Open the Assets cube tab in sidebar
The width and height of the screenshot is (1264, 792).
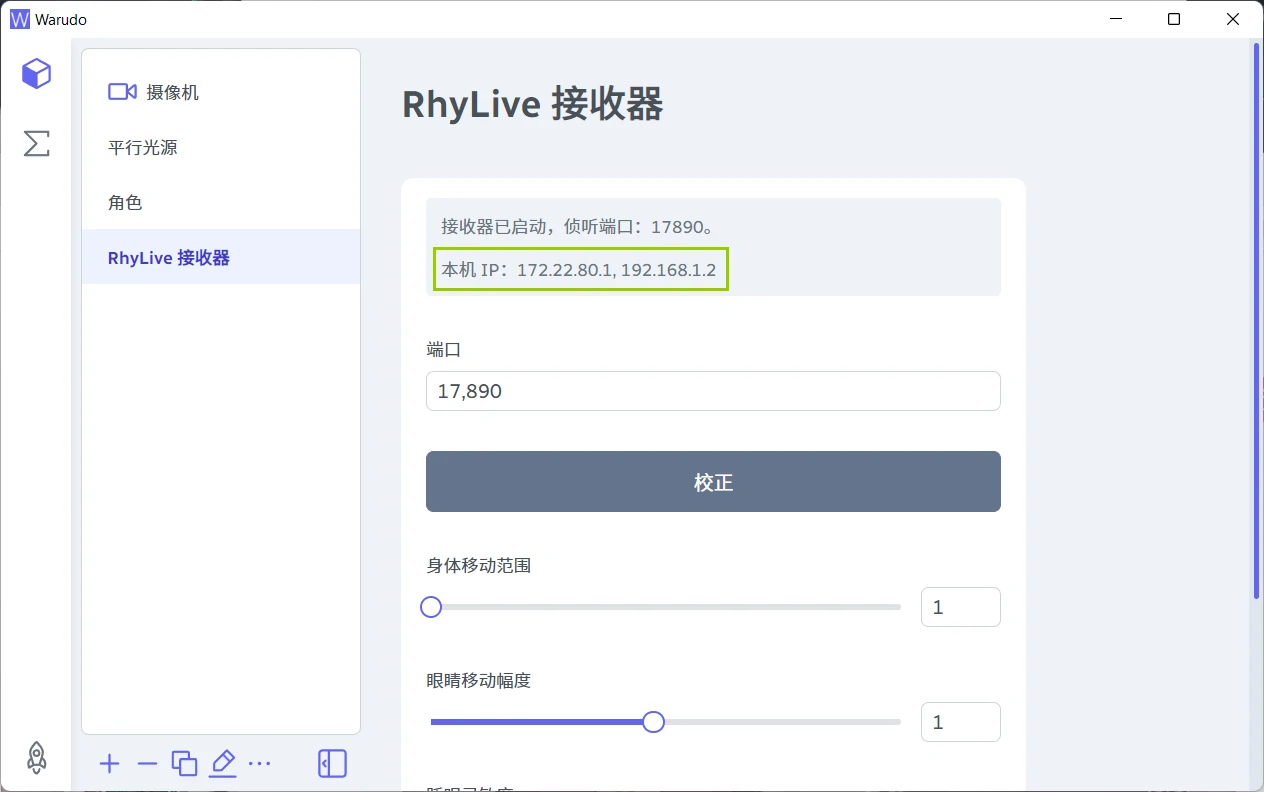(36, 73)
